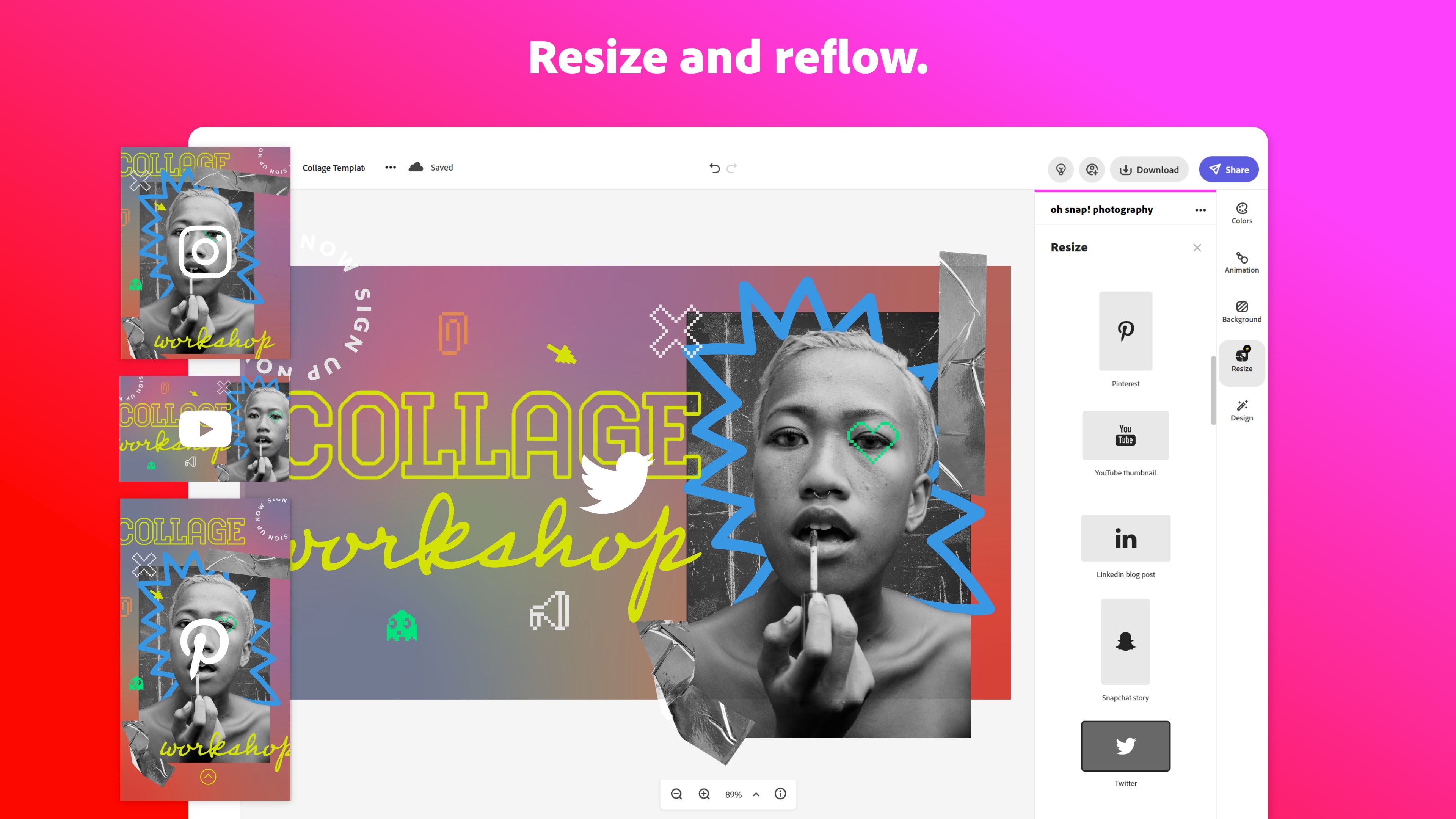The image size is (1456, 819).
Task: Open oh snap! photography options menu
Action: [1200, 210]
